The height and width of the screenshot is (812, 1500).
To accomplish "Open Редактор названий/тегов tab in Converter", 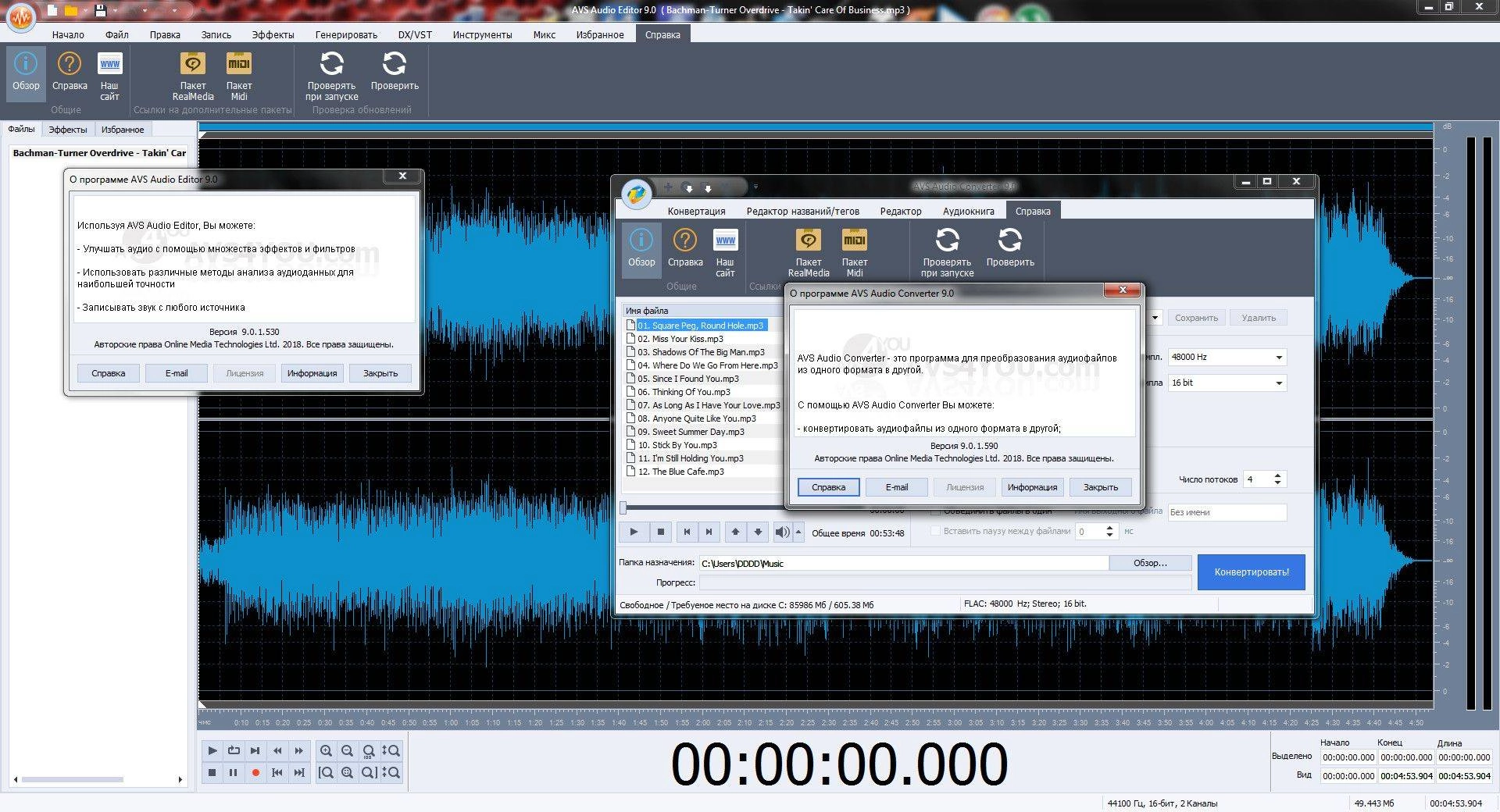I will coord(802,211).
